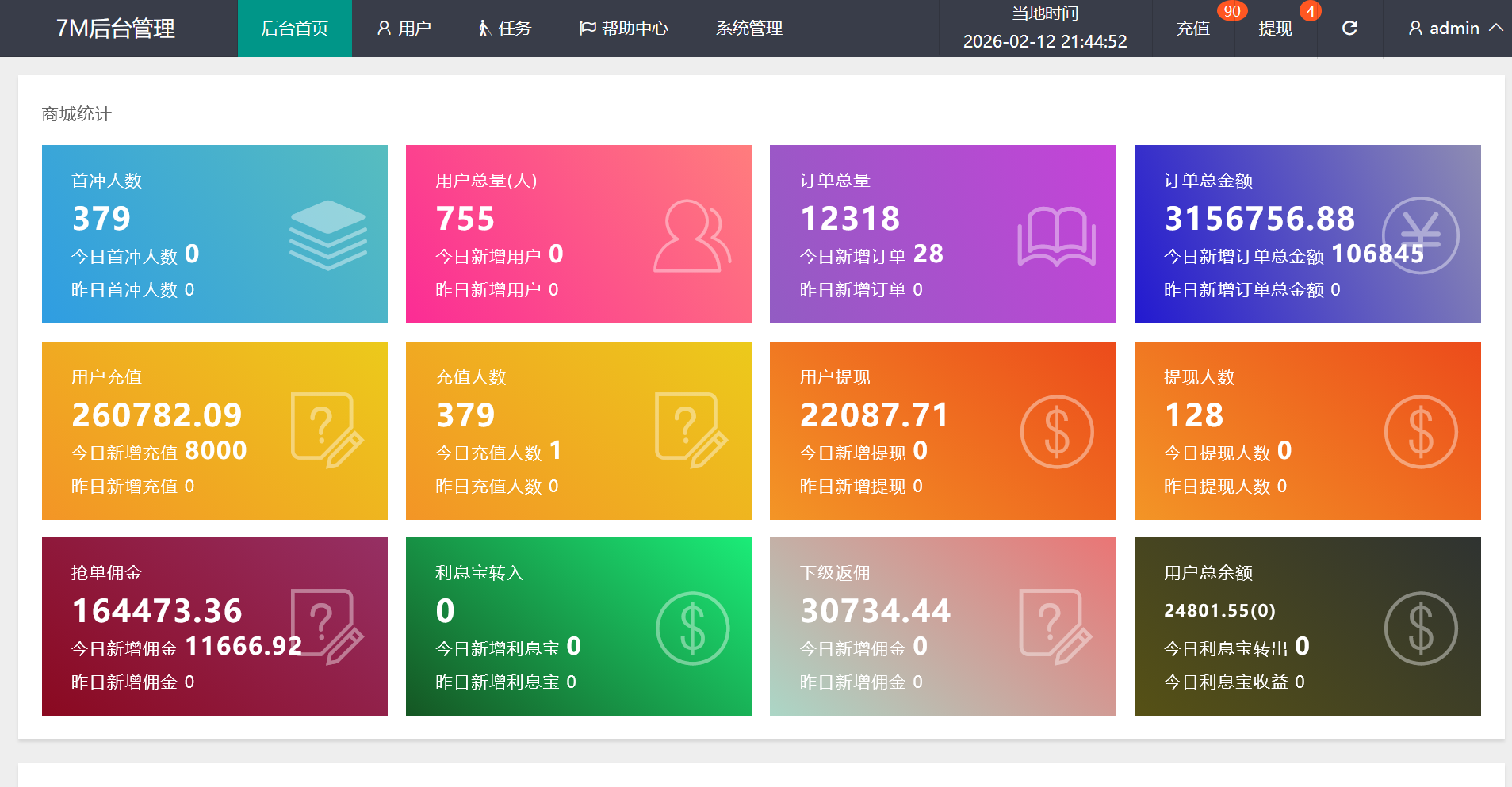
Task: Open the 系统管理 menu
Action: click(x=748, y=29)
